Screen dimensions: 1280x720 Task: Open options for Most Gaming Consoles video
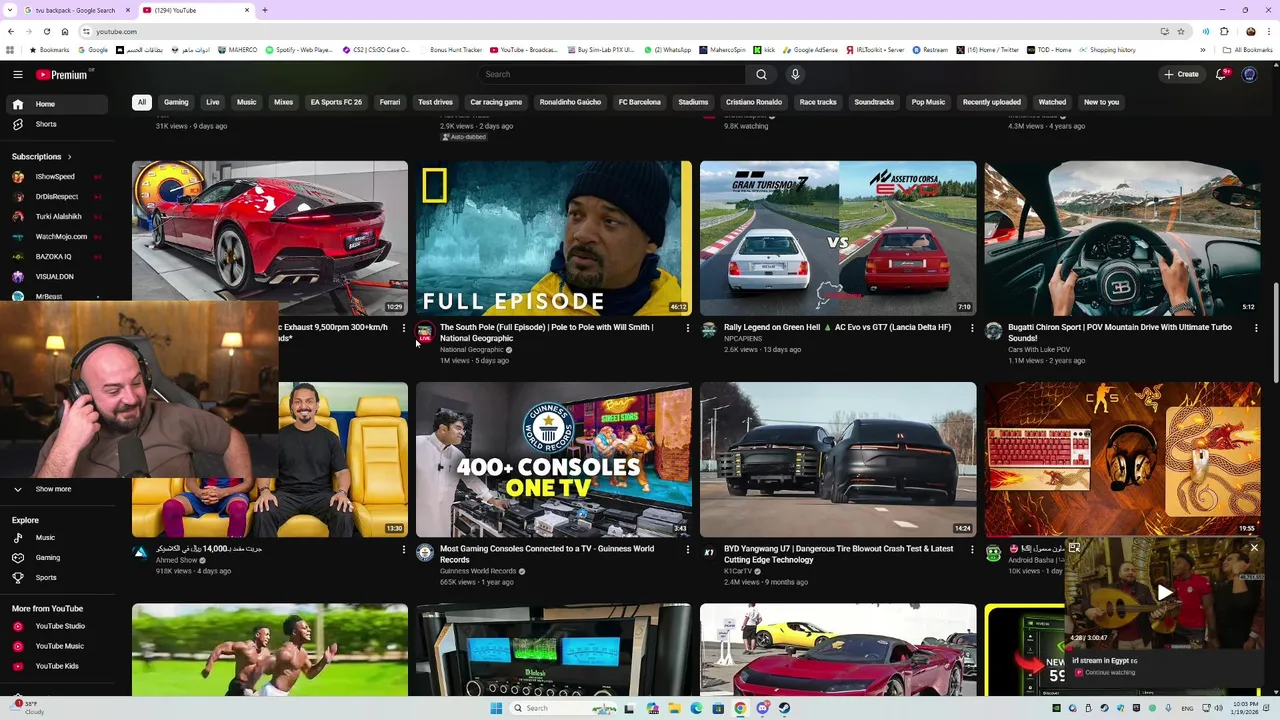click(x=688, y=550)
